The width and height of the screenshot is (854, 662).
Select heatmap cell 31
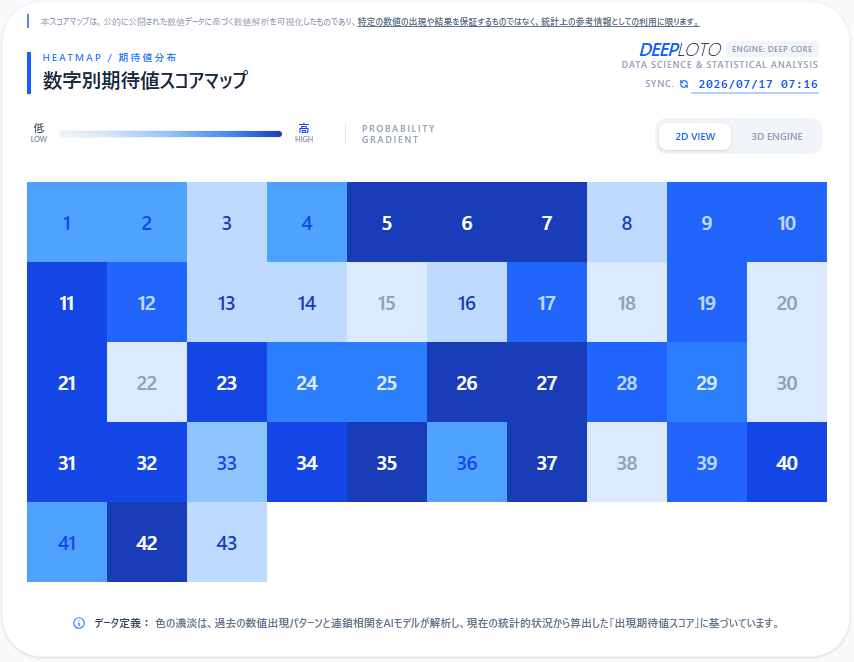(67, 462)
